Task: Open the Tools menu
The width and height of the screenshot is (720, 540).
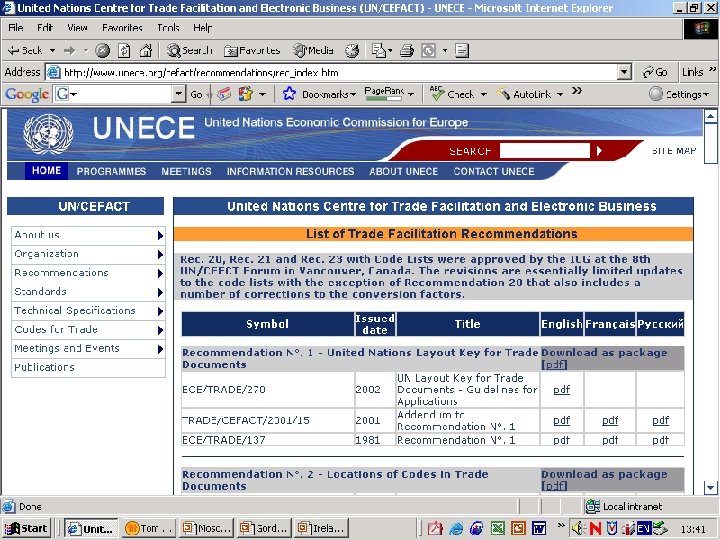Action: pos(168,28)
